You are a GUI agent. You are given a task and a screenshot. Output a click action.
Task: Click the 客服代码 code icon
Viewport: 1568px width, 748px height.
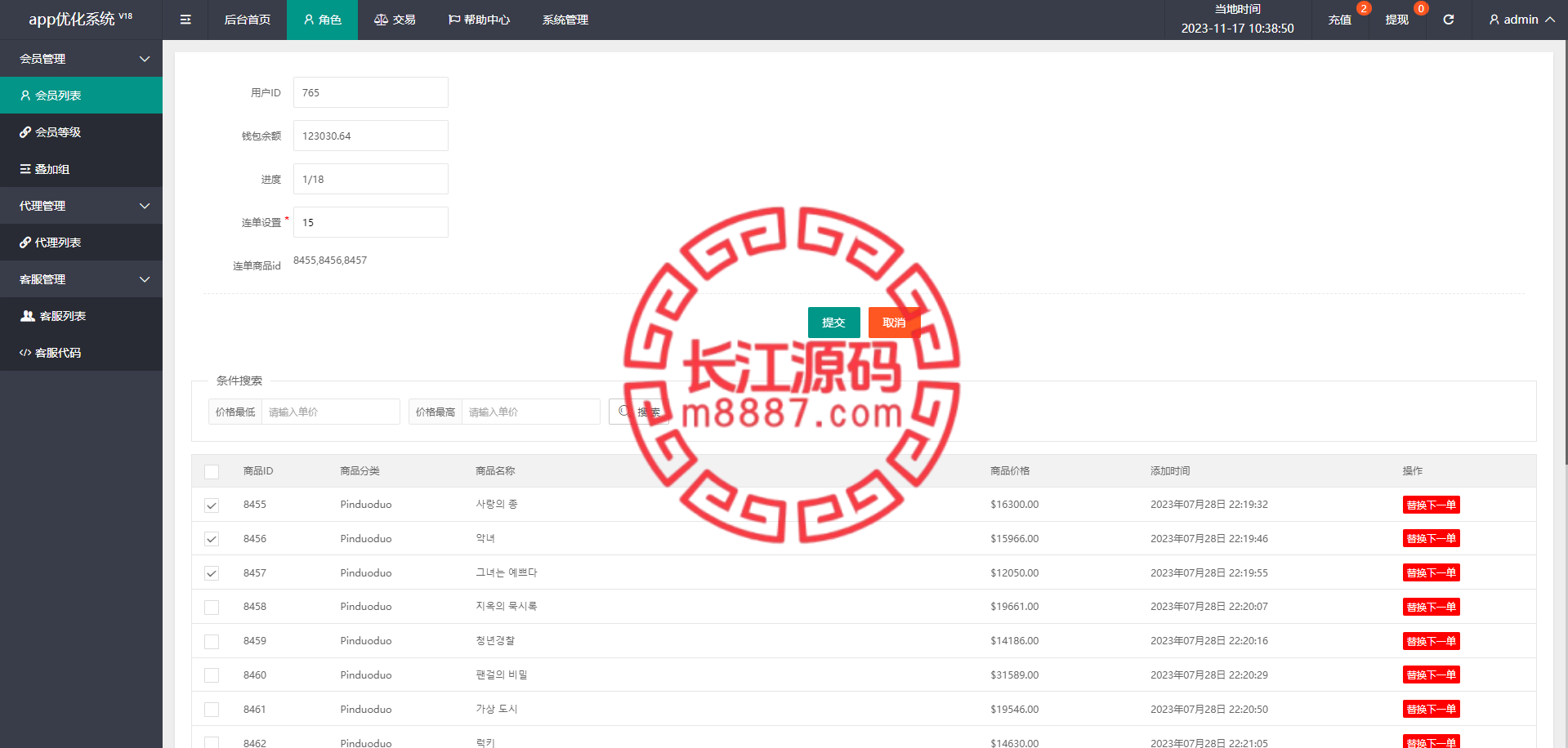coord(25,353)
